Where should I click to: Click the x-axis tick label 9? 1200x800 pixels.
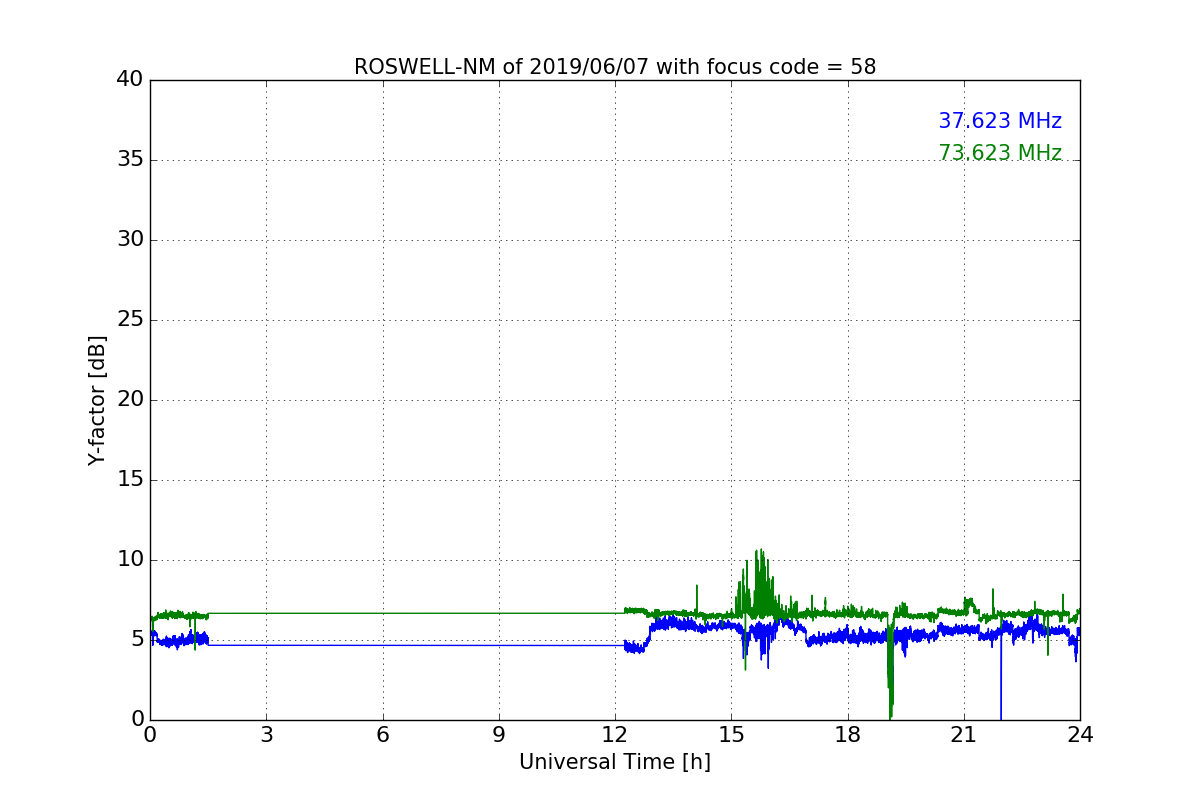[x=499, y=735]
